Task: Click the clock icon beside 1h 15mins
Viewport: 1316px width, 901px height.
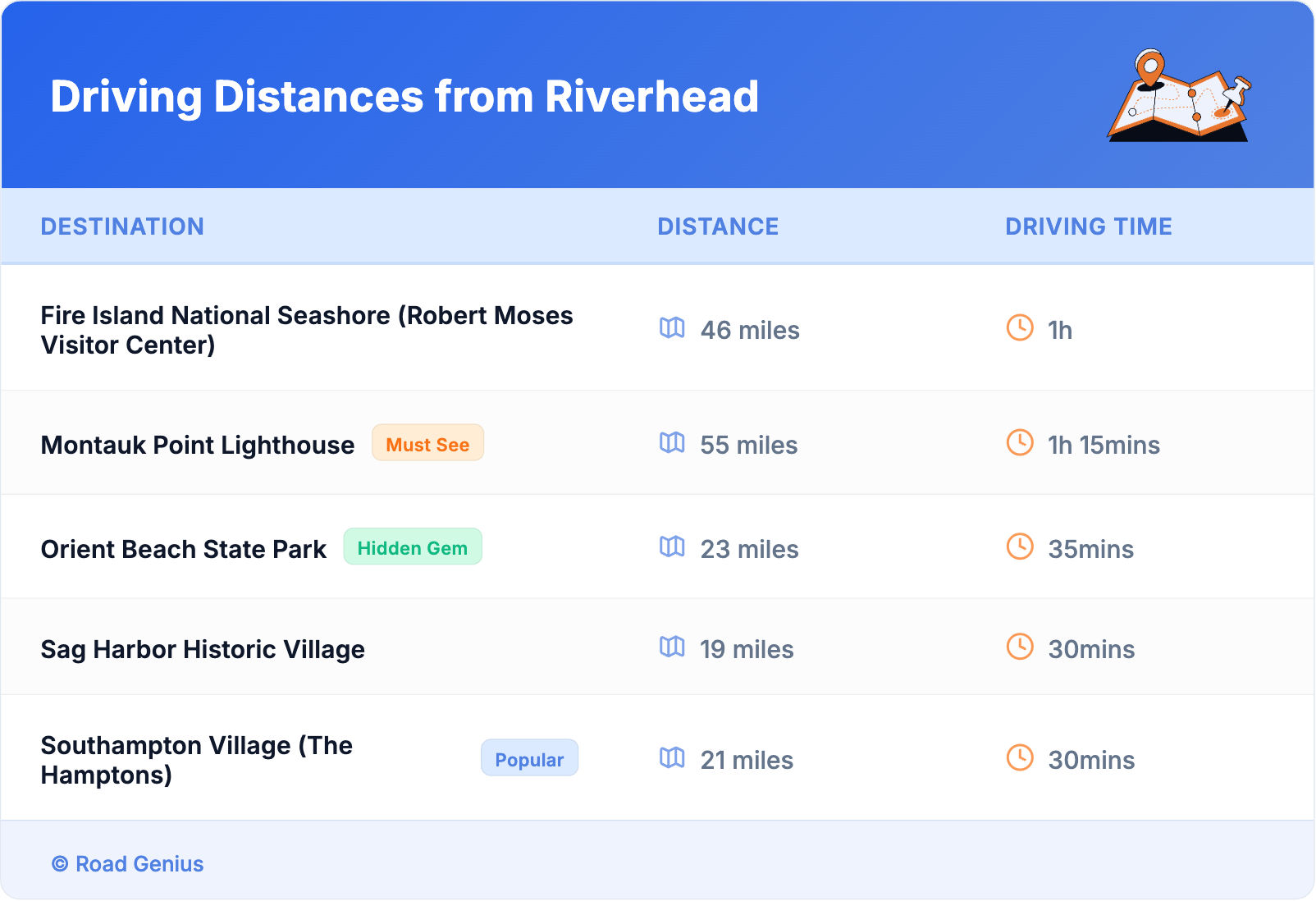Action: 1020,442
